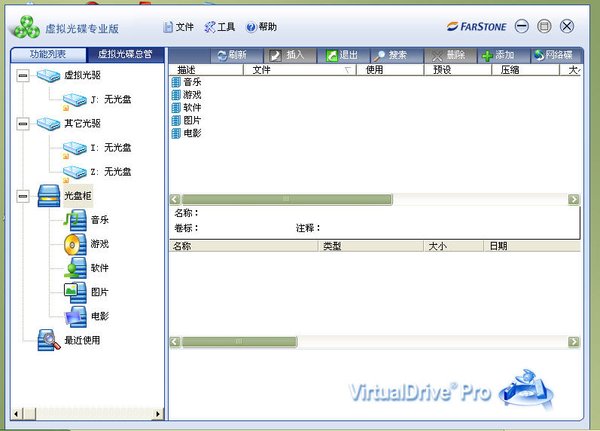Open the 软件 category icon in tree

click(75, 268)
